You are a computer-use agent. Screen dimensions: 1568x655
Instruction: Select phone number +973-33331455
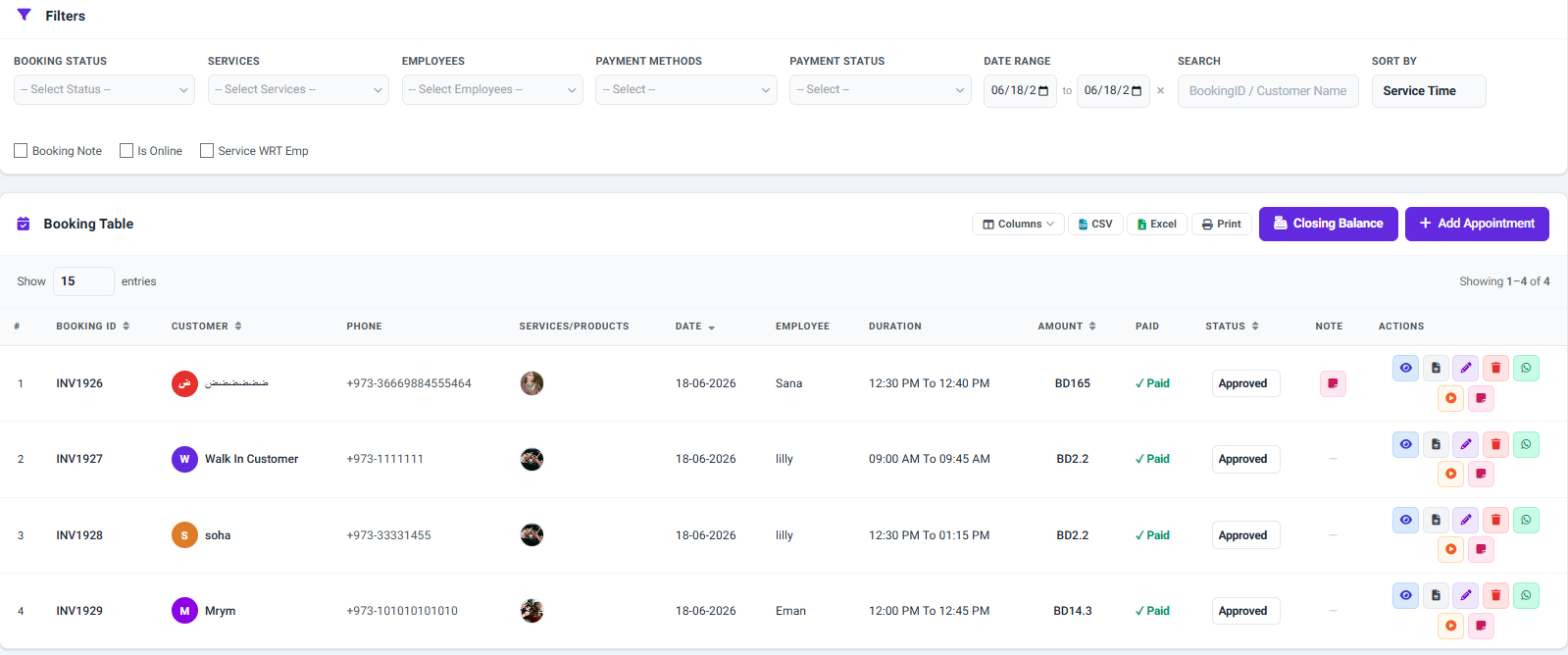click(x=388, y=535)
